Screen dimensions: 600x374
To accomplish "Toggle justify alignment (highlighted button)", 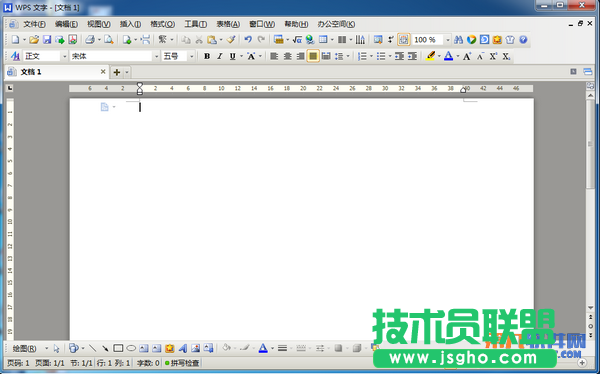I will [x=313, y=56].
